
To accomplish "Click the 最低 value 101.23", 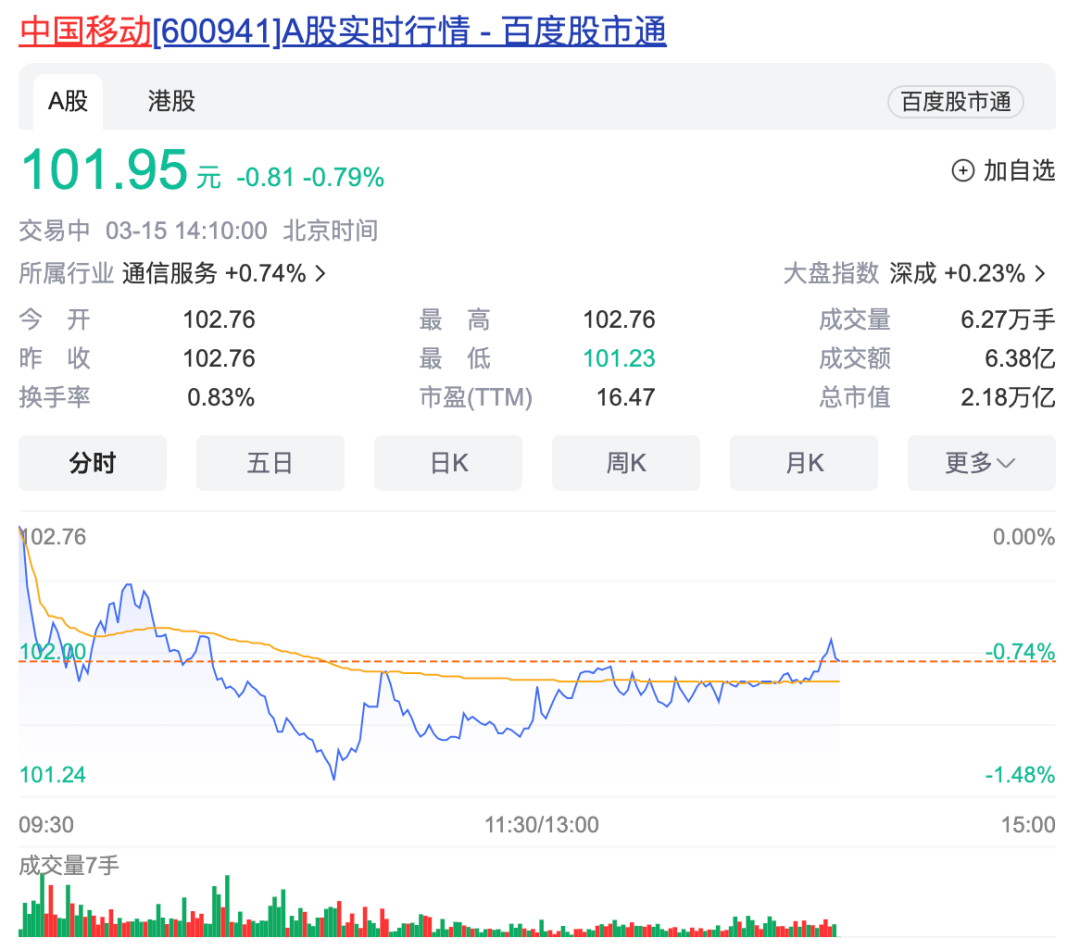I will (619, 358).
